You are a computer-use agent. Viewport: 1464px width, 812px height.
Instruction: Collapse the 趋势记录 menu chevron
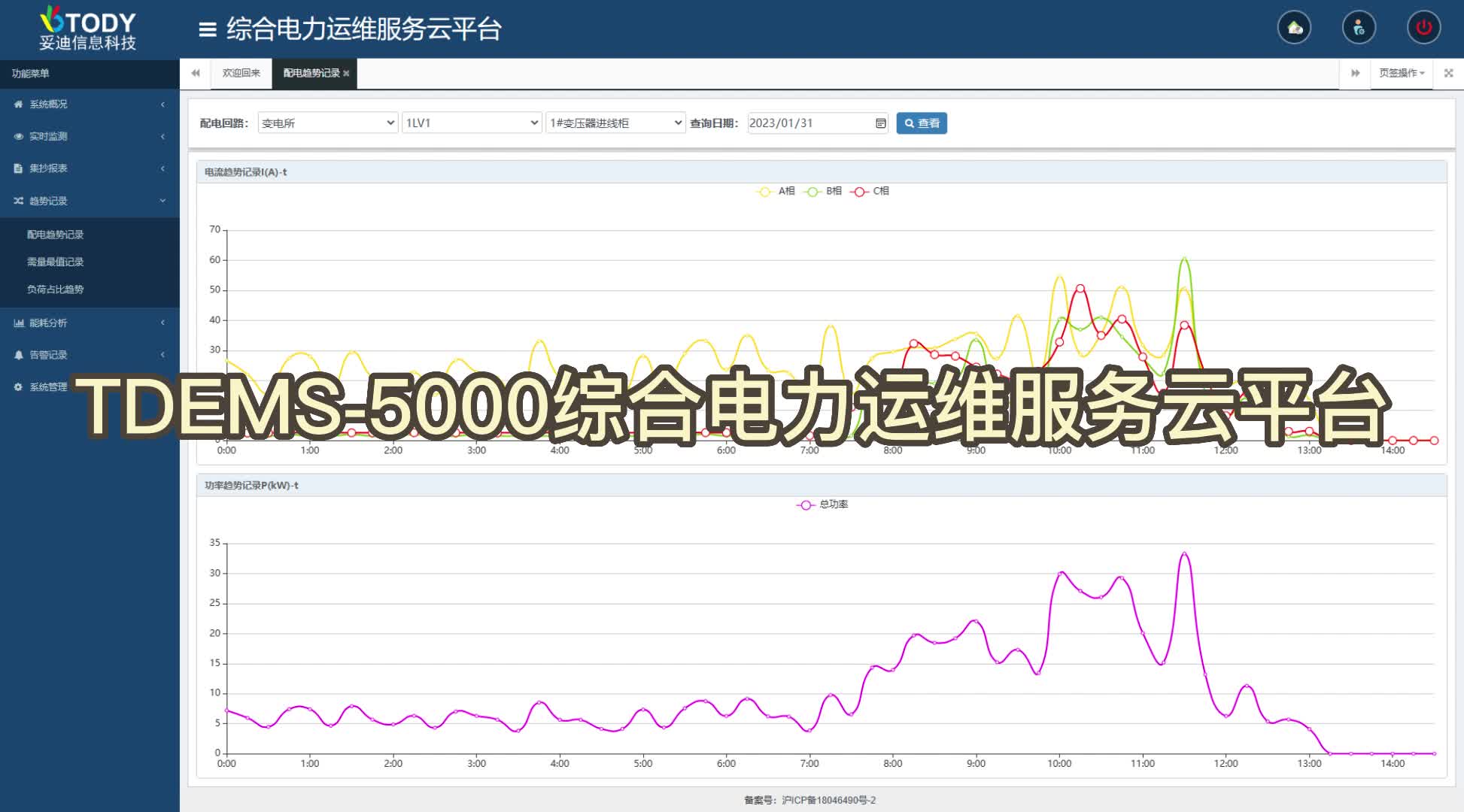point(162,201)
